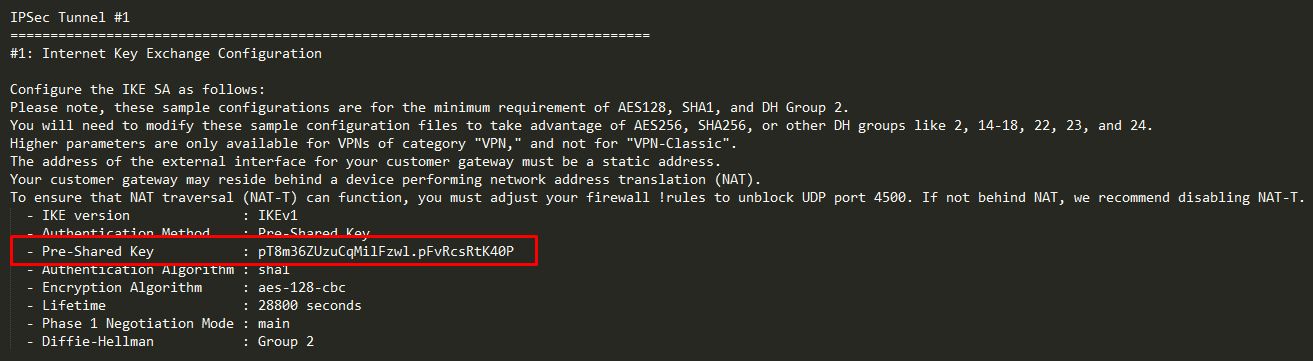Click the 'IKEv1' IKE version value
The image size is (1313, 361).
[x=278, y=215]
